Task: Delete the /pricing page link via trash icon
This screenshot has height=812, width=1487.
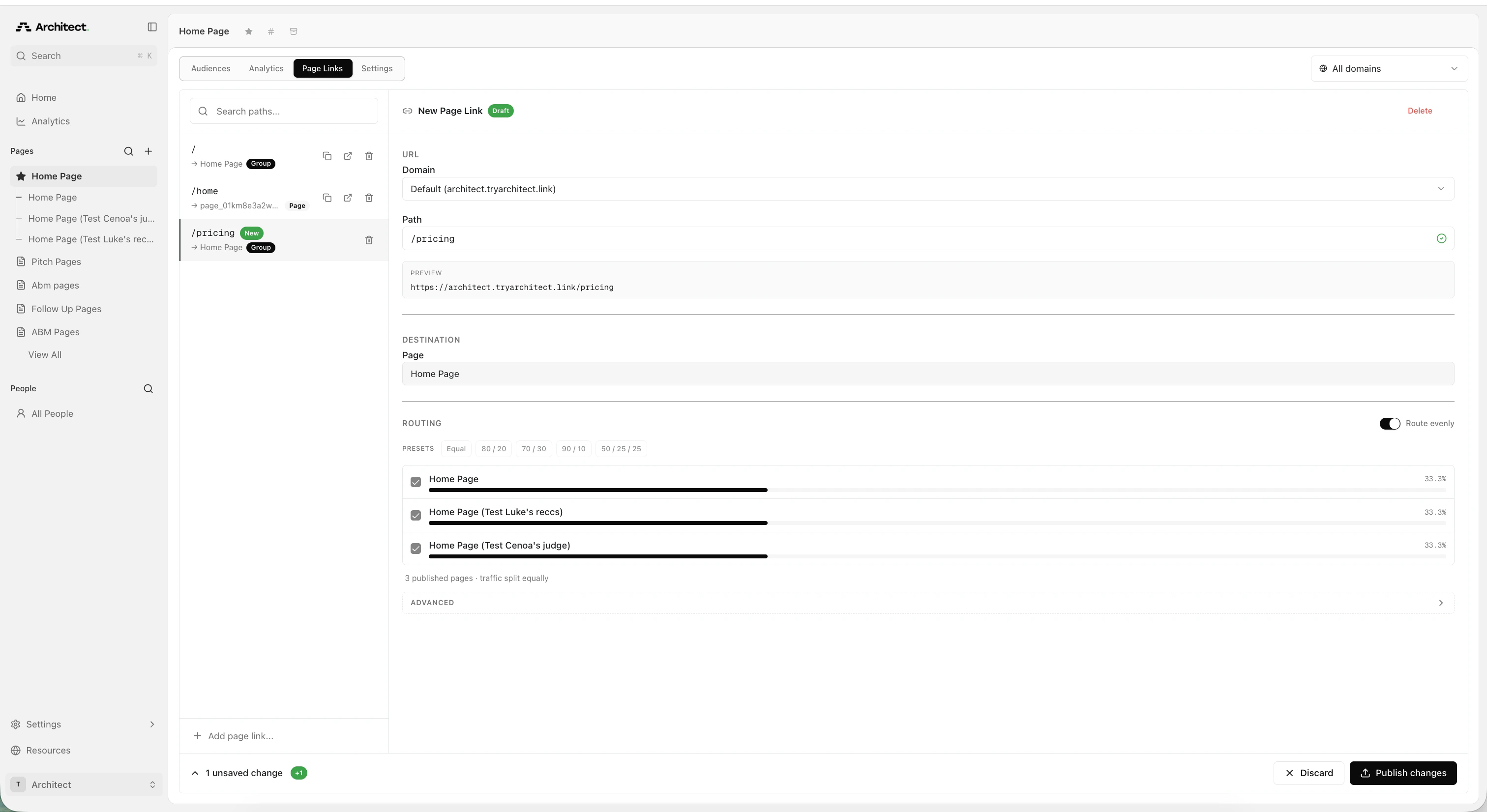Action: coord(369,239)
